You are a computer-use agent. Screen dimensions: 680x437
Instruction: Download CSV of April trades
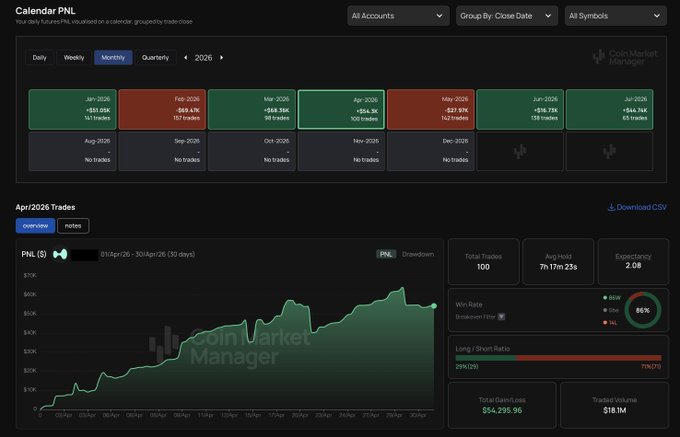tap(637, 207)
